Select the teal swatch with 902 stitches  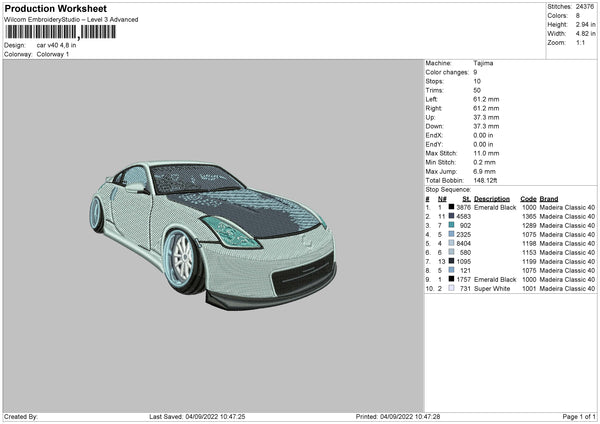pyautogui.click(x=452, y=225)
